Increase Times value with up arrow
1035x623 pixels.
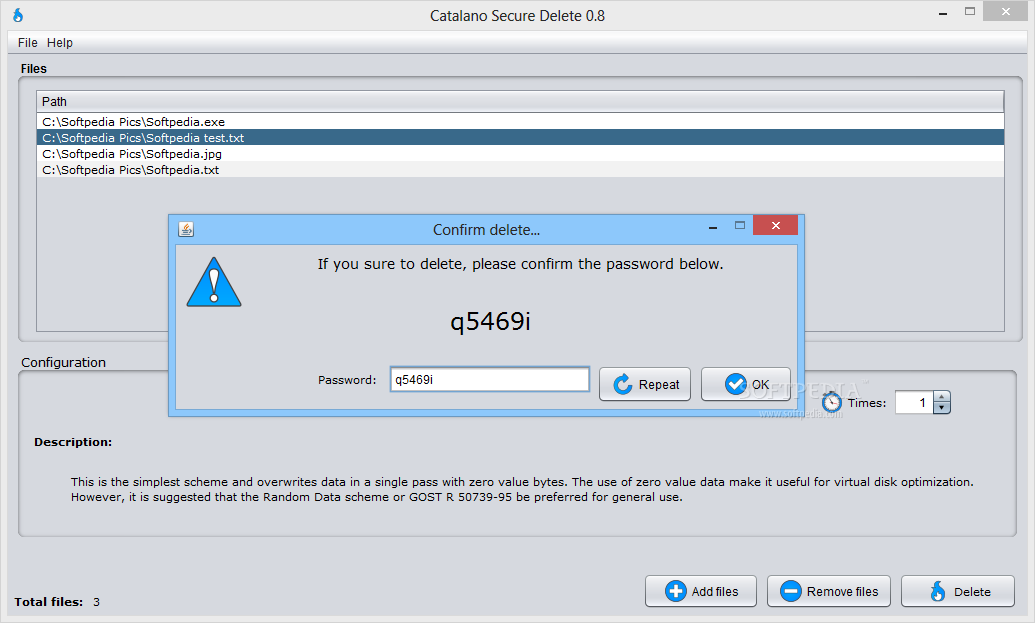pos(942,397)
